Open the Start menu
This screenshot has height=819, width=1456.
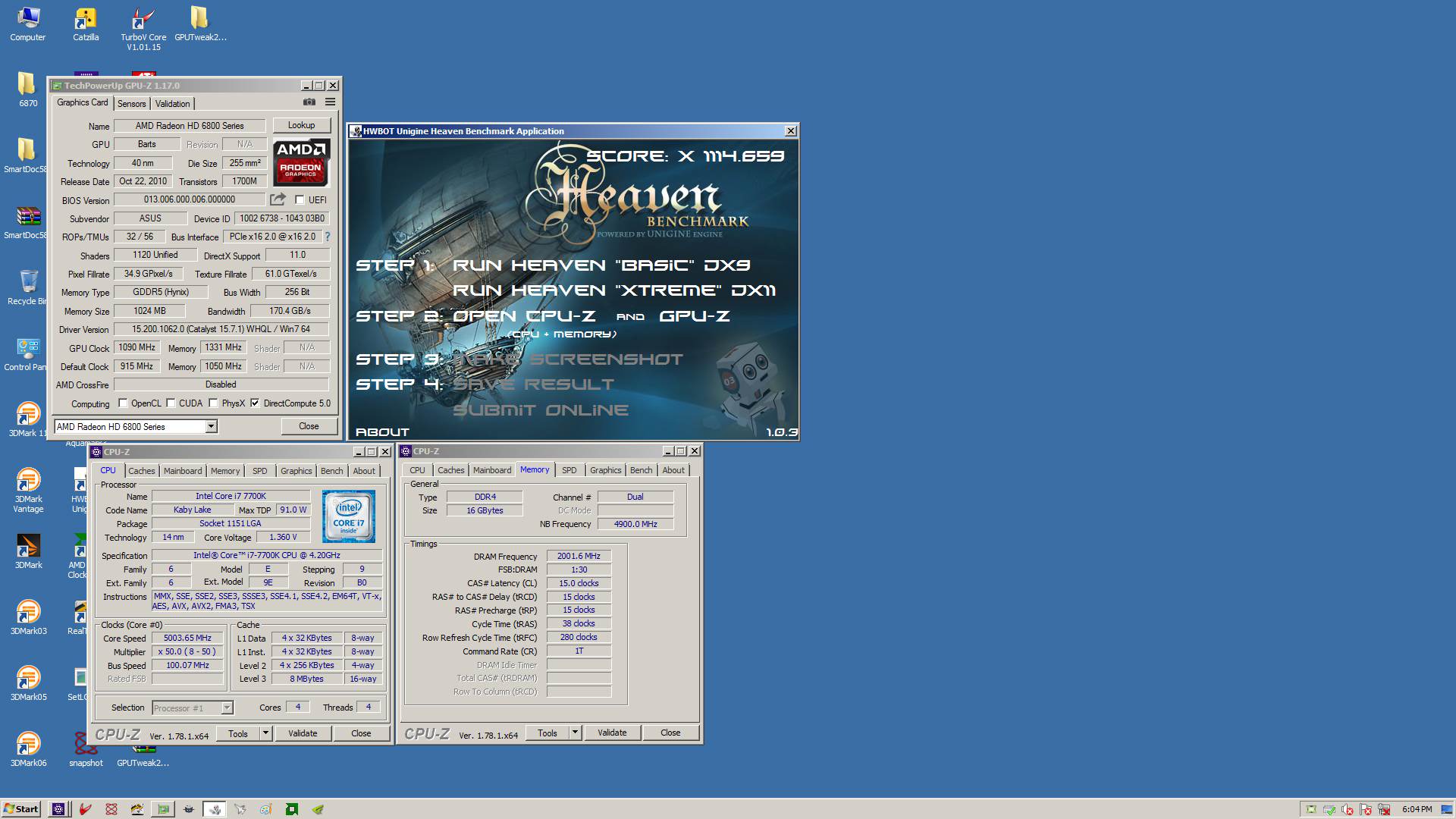coord(21,809)
